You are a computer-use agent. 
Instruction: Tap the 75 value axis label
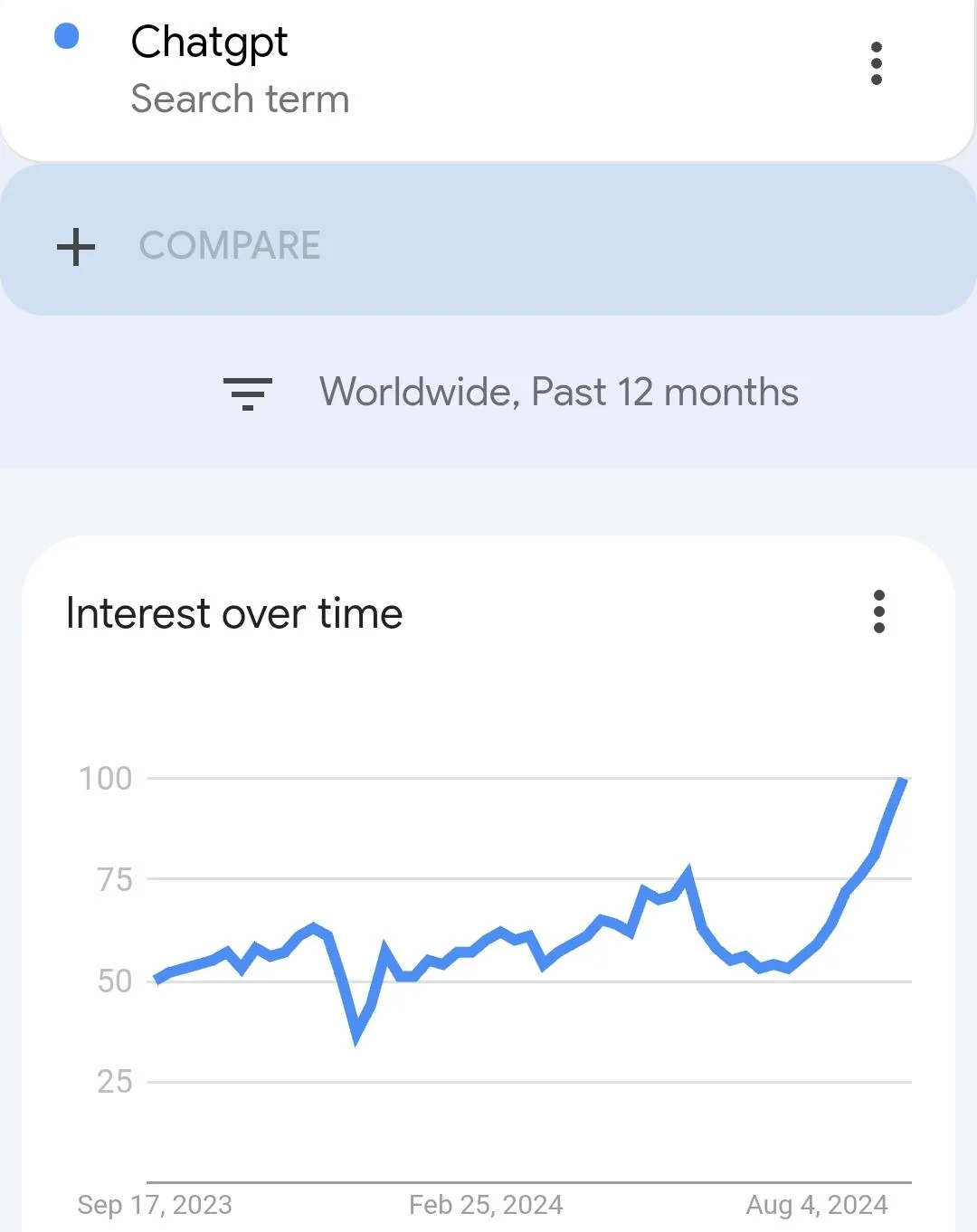click(114, 879)
